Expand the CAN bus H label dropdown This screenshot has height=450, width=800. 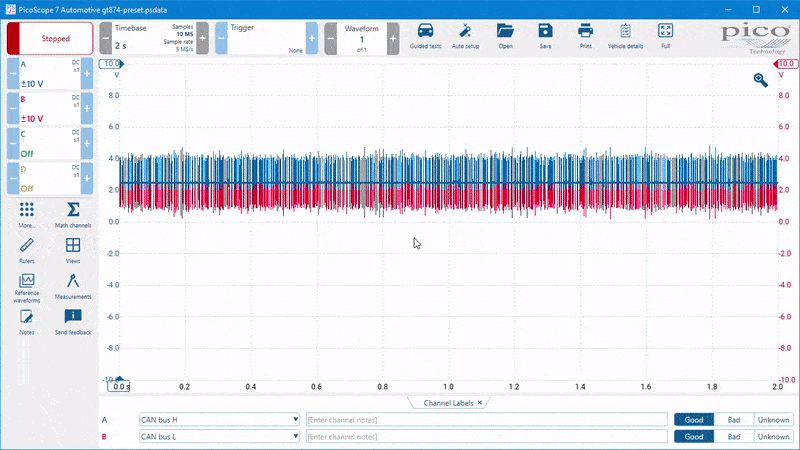point(295,419)
